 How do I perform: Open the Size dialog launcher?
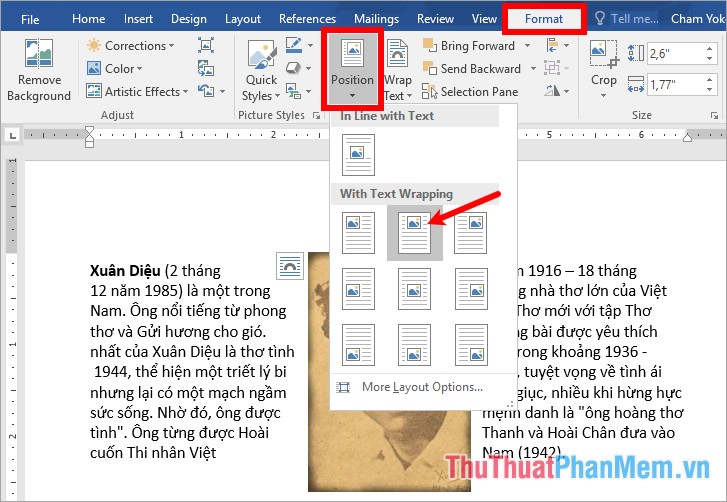[x=714, y=115]
